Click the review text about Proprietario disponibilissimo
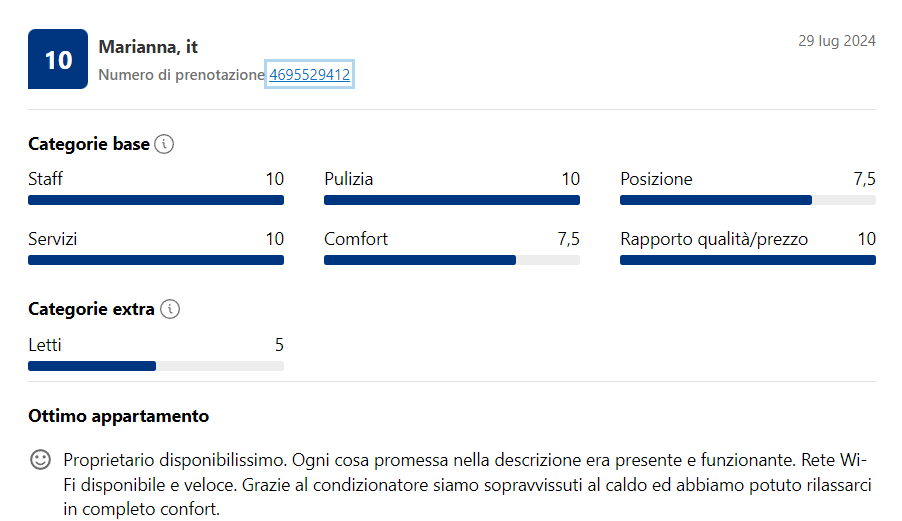This screenshot has height=521, width=902. click(467, 484)
